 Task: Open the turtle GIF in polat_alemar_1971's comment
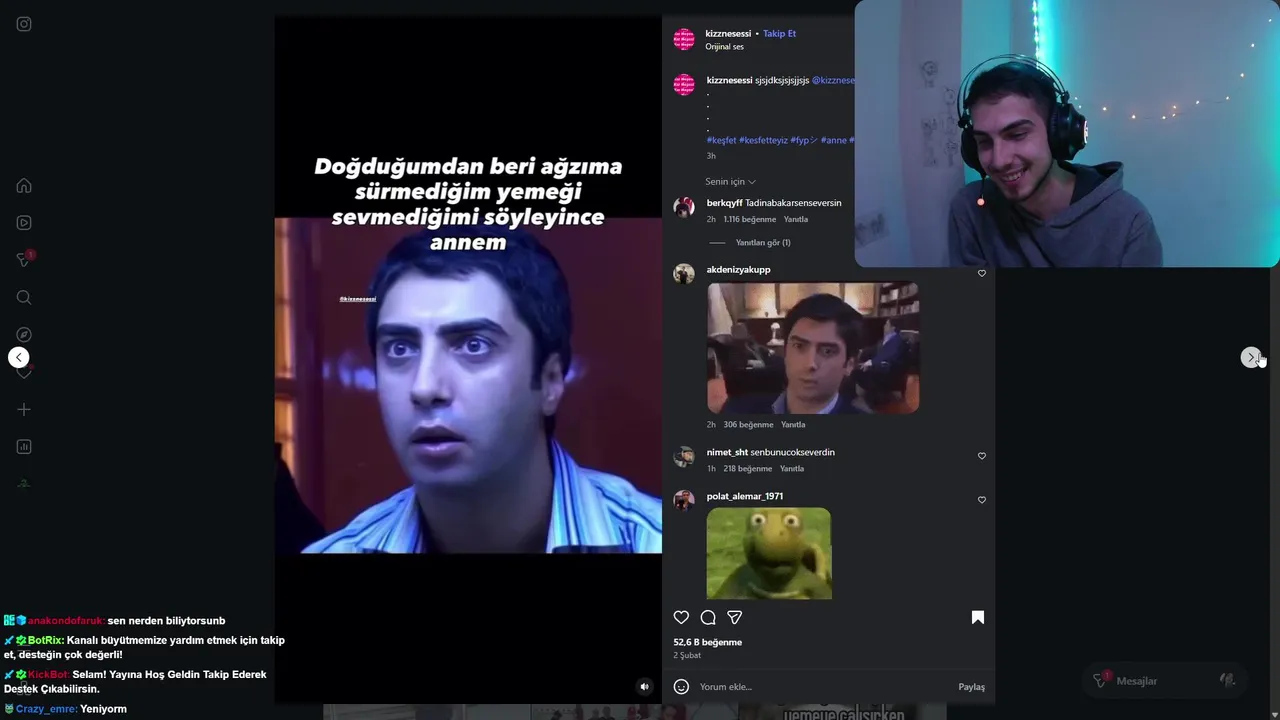[769, 553]
